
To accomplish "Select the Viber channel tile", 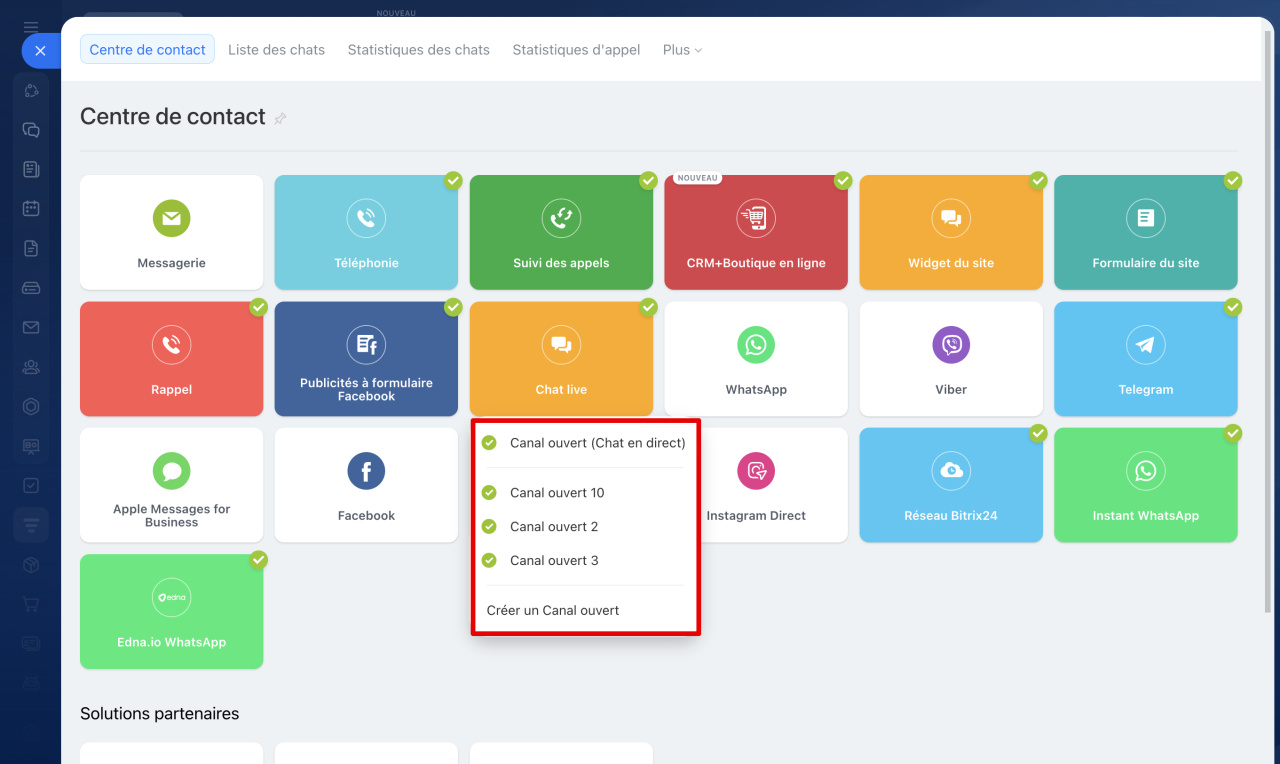I will pyautogui.click(x=951, y=359).
